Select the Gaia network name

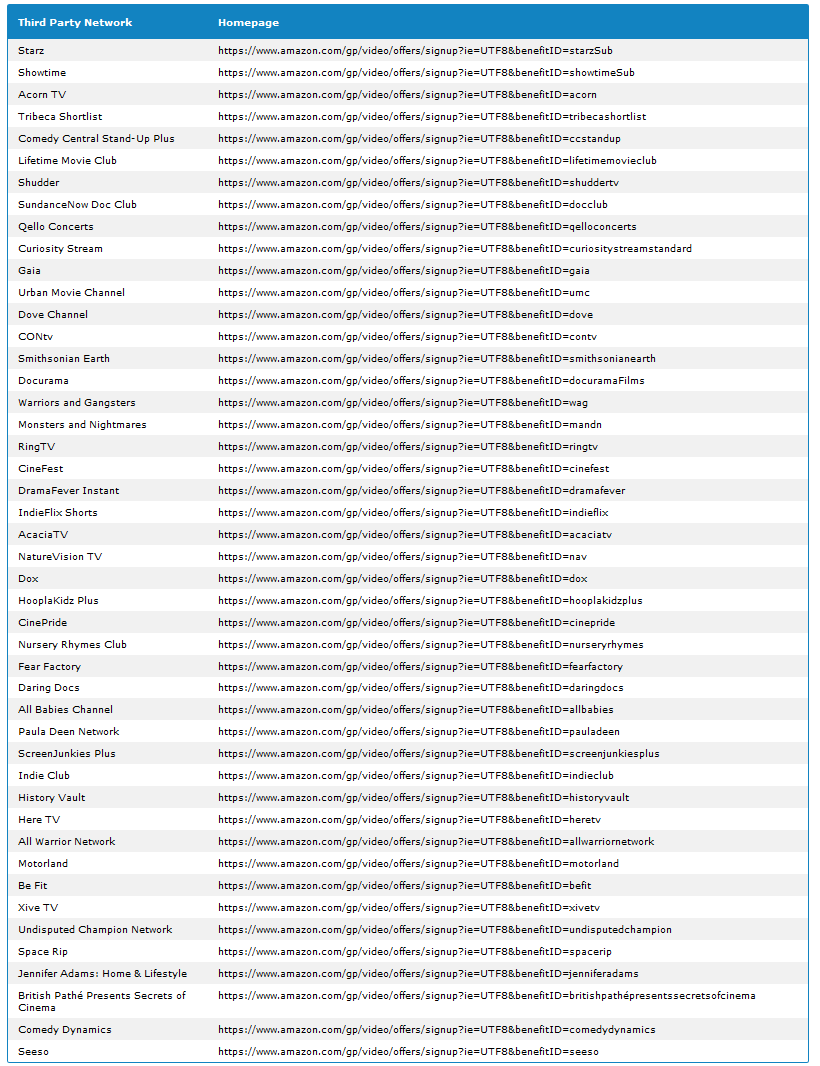point(29,270)
